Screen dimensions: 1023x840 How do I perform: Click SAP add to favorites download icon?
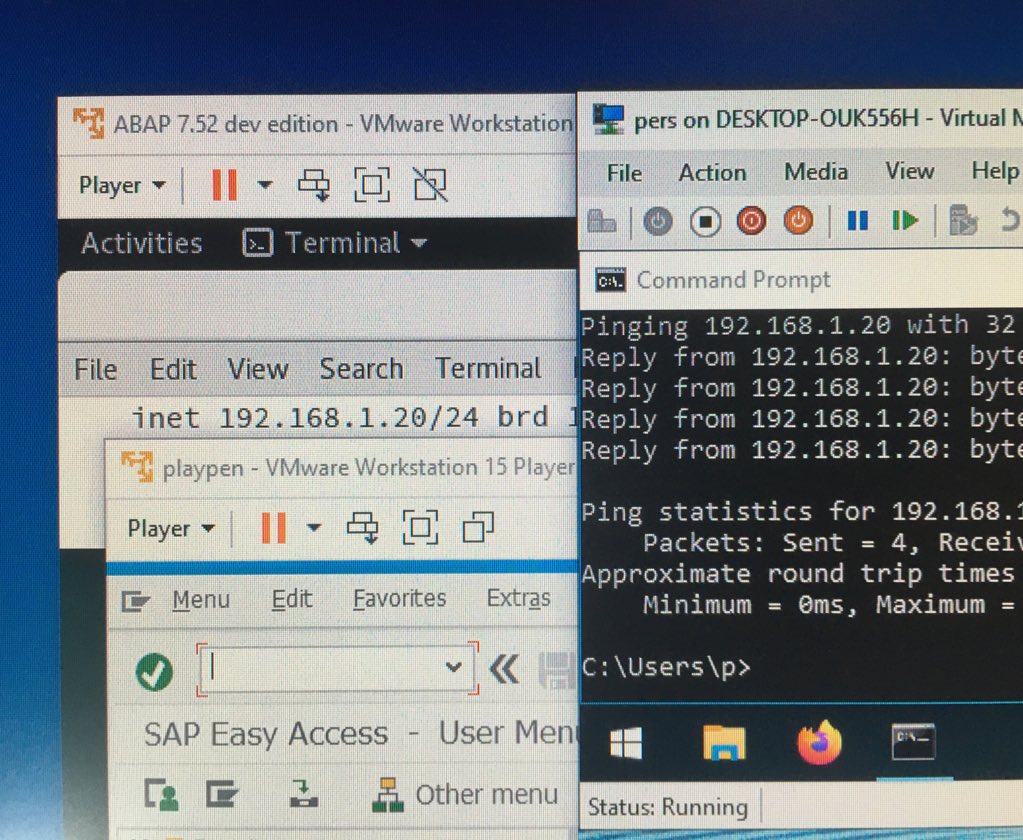click(x=303, y=794)
